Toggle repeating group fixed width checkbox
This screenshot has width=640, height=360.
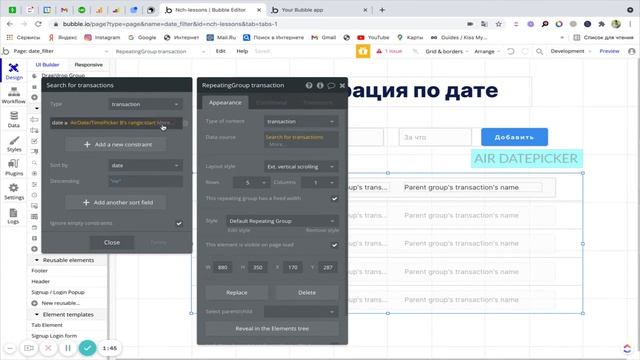click(334, 198)
